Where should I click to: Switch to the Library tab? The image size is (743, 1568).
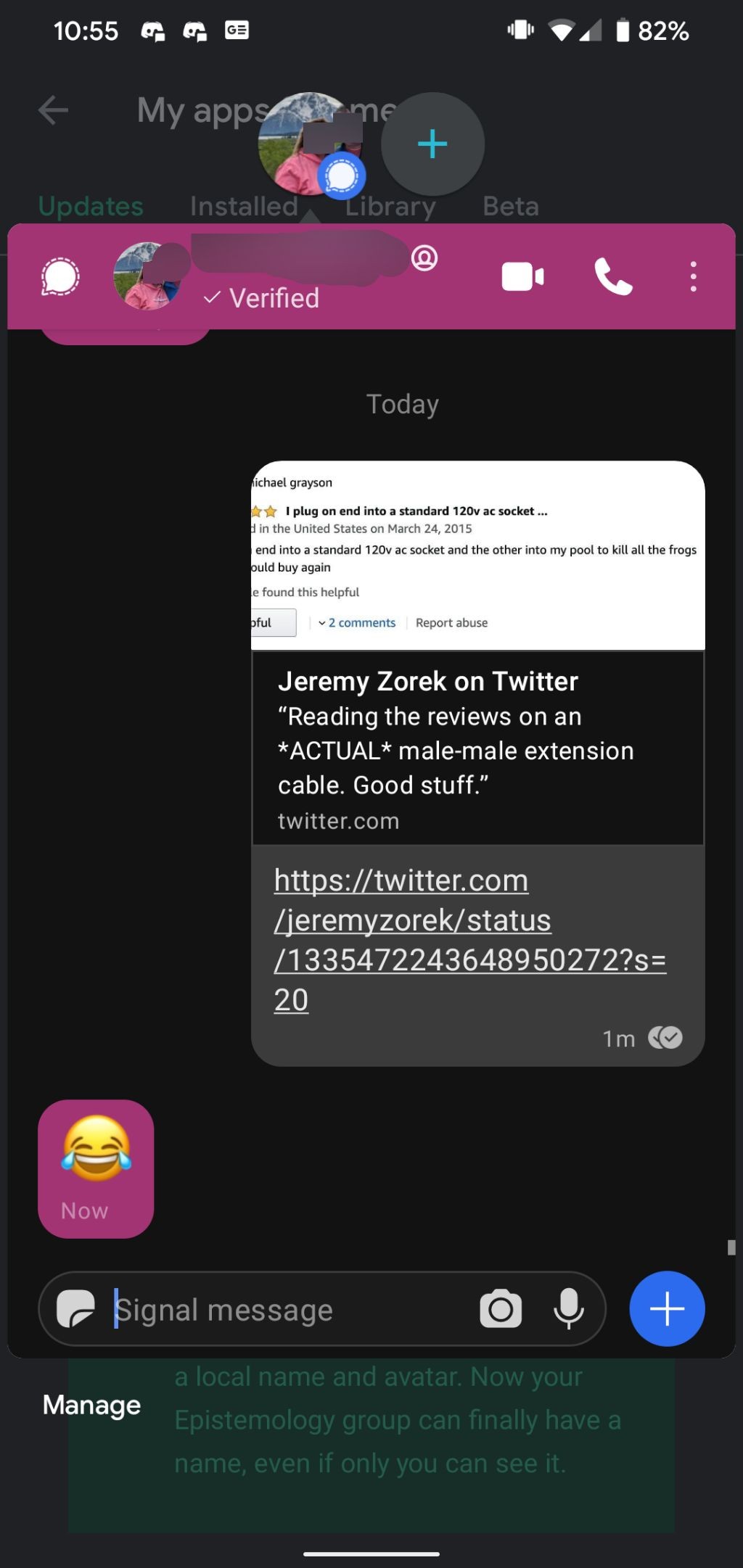tap(390, 205)
